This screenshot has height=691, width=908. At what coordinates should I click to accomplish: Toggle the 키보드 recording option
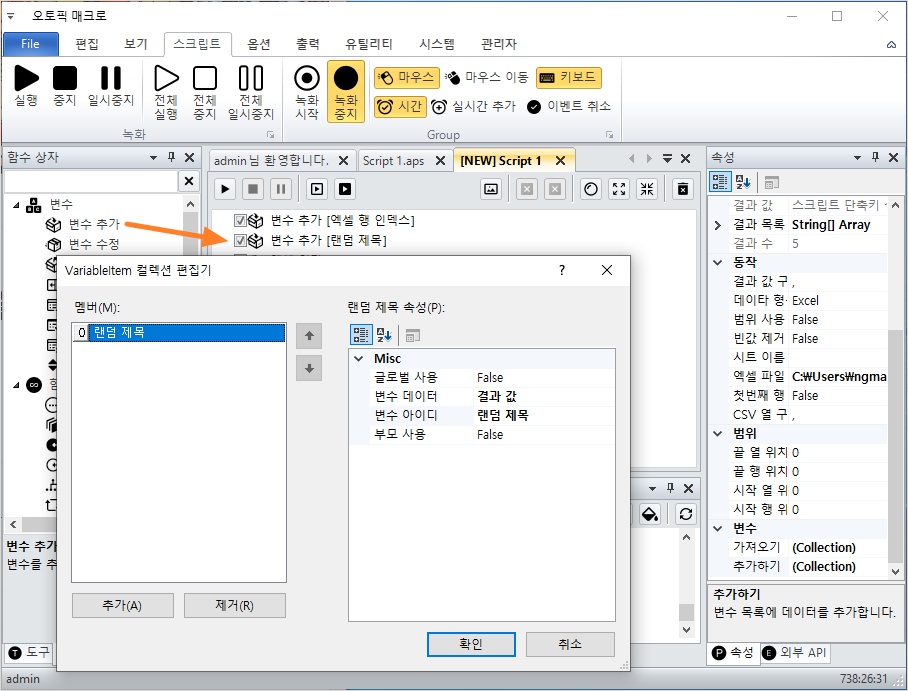[x=569, y=77]
